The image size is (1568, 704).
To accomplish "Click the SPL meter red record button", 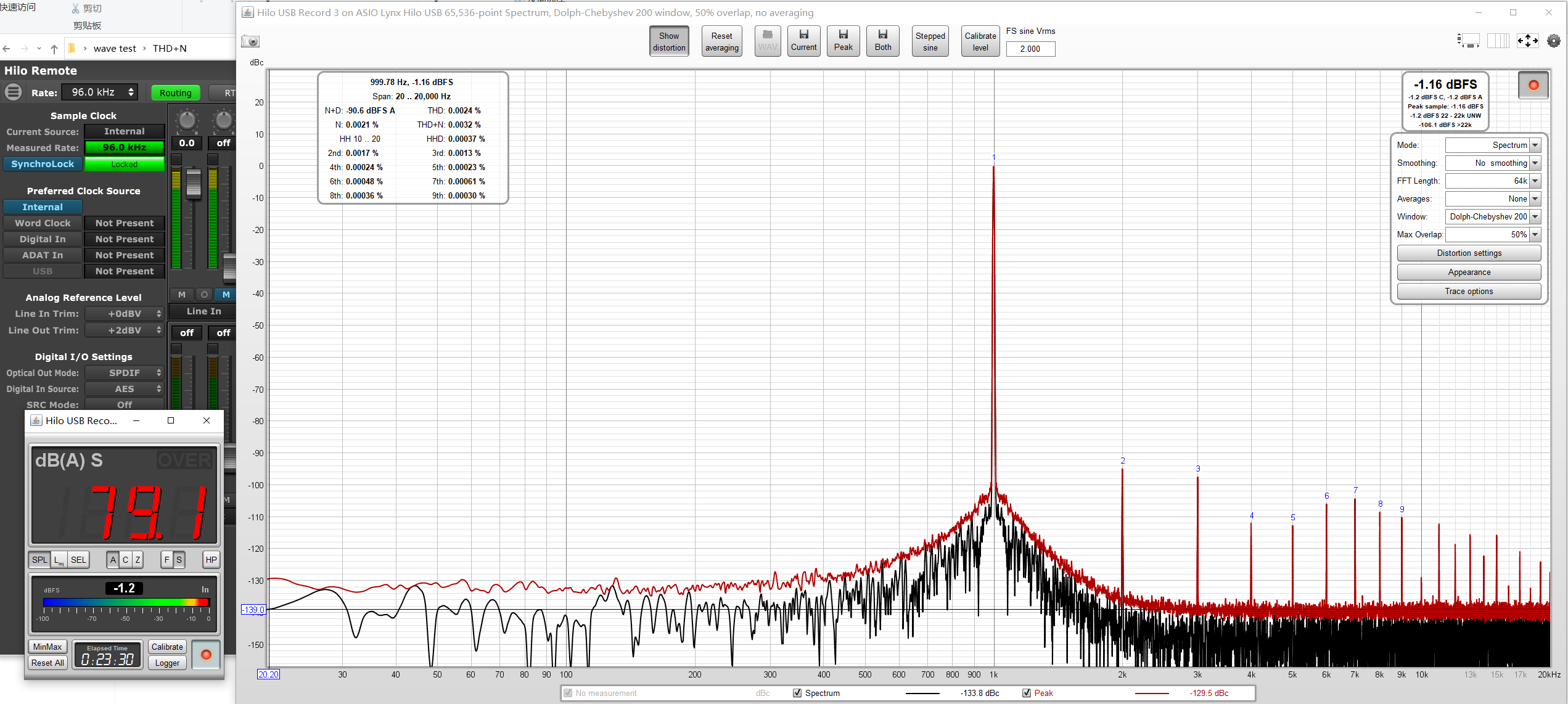I will 206,655.
